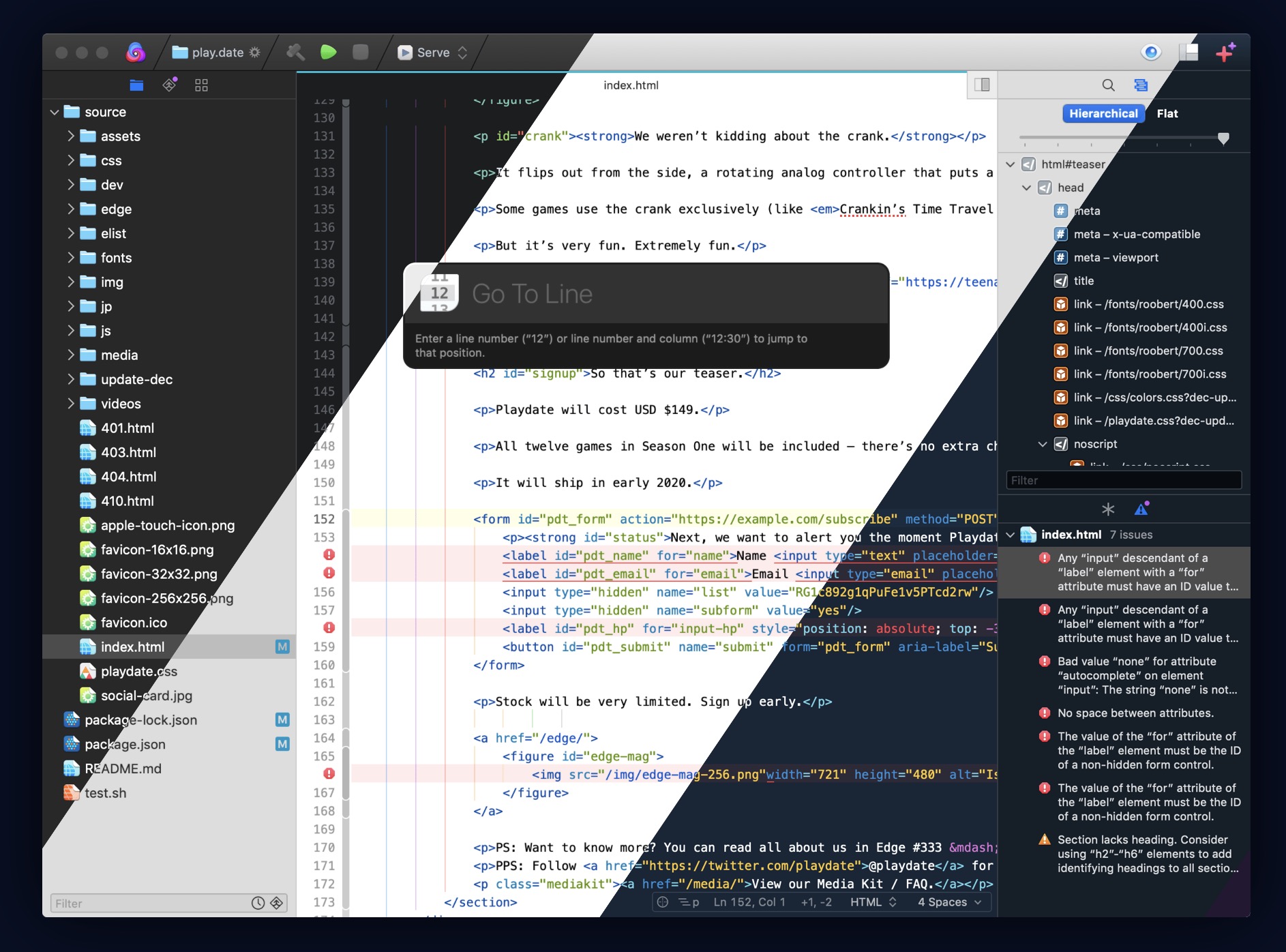Click the error marker beside the pdt_hp label line
The image size is (1286, 952).
[x=329, y=628]
